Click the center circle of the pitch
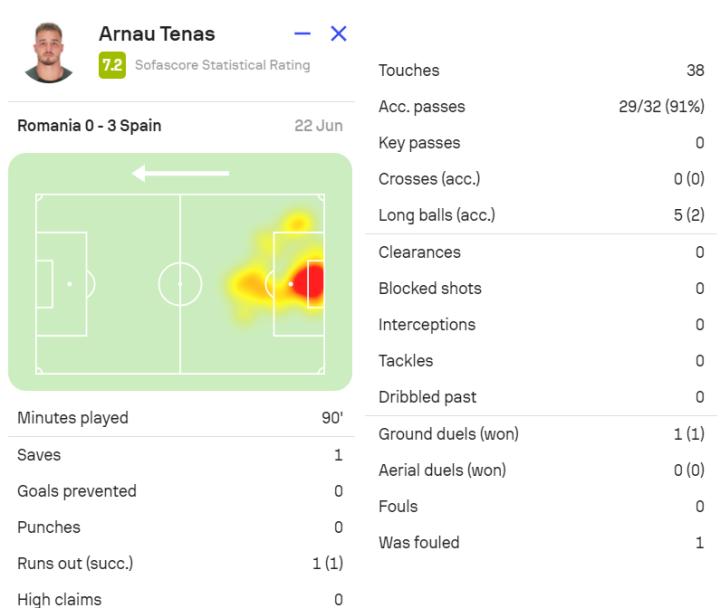Viewport: 720px width, 608px height. 180,284
